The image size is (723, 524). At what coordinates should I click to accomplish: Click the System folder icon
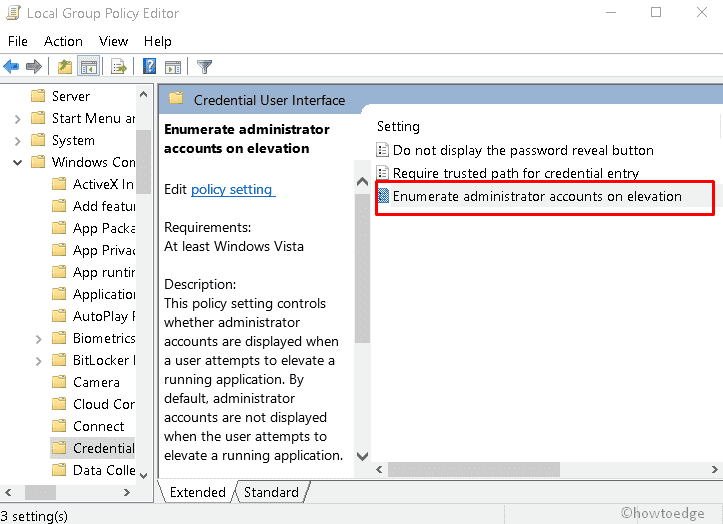[x=38, y=140]
